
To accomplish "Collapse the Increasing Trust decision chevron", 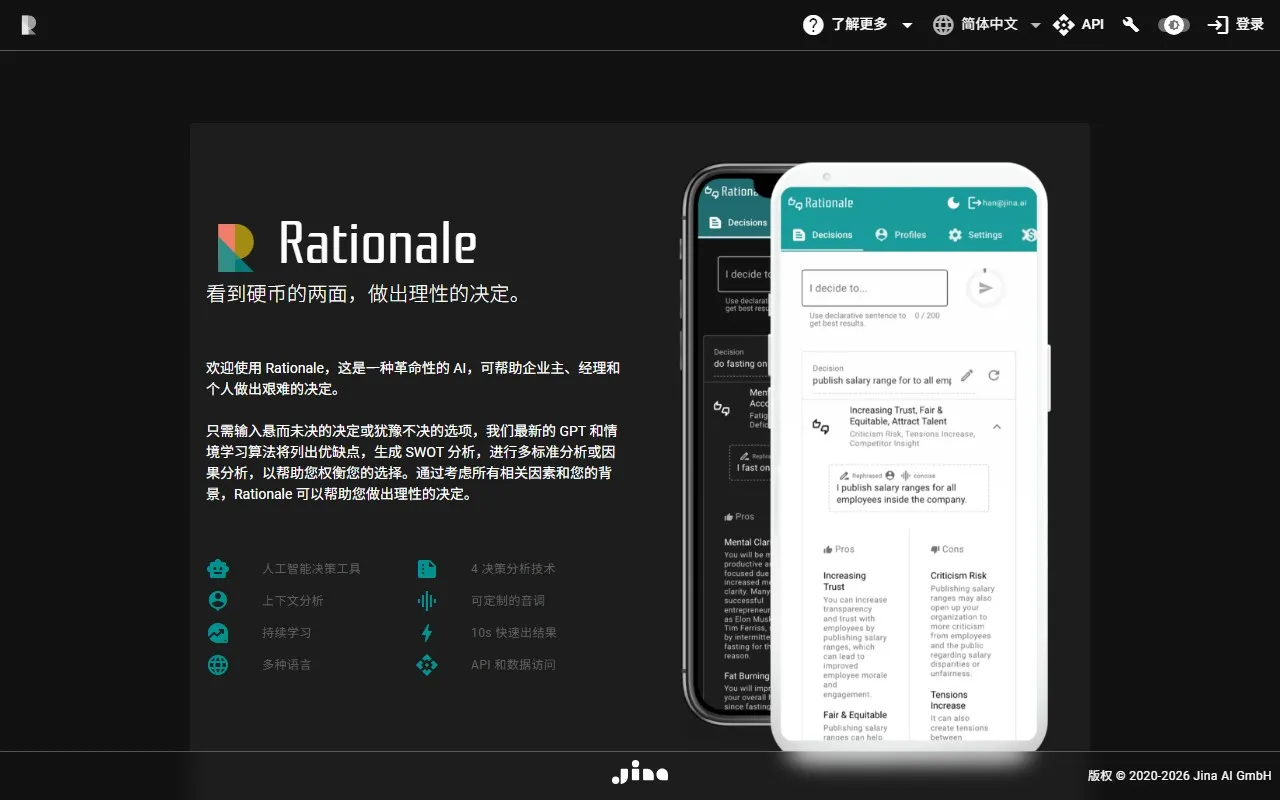I will coord(997,427).
